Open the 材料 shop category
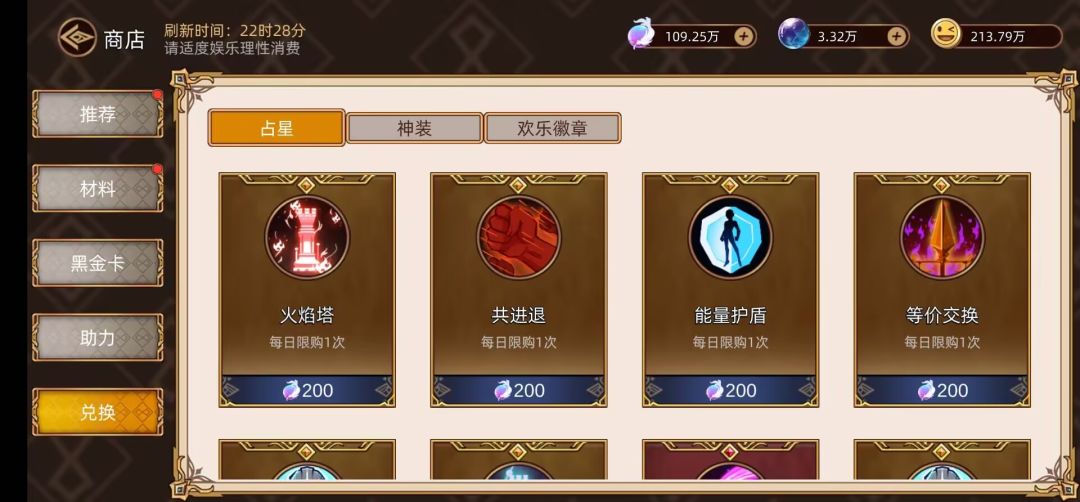 point(98,189)
